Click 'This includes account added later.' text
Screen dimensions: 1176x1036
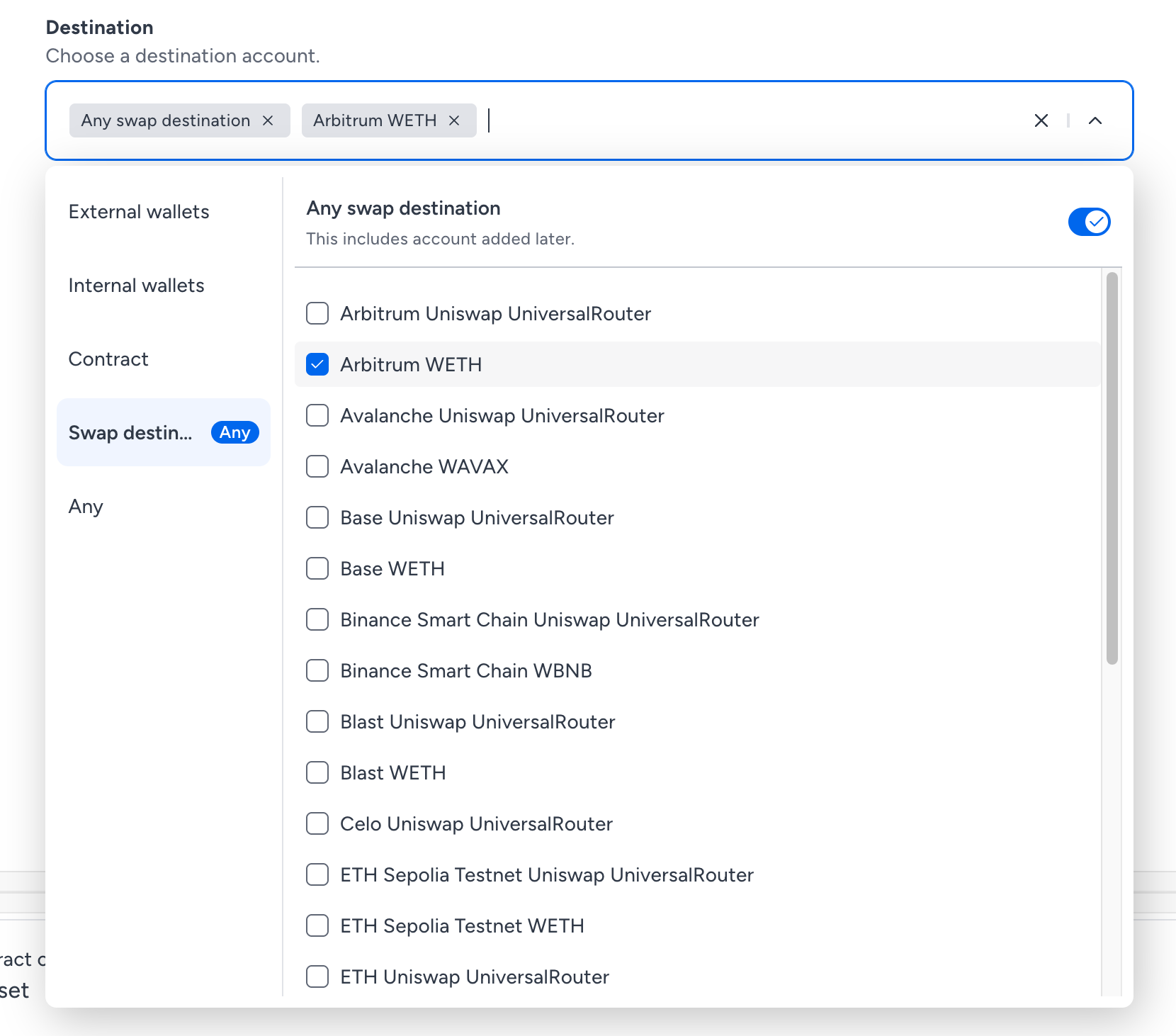click(440, 239)
